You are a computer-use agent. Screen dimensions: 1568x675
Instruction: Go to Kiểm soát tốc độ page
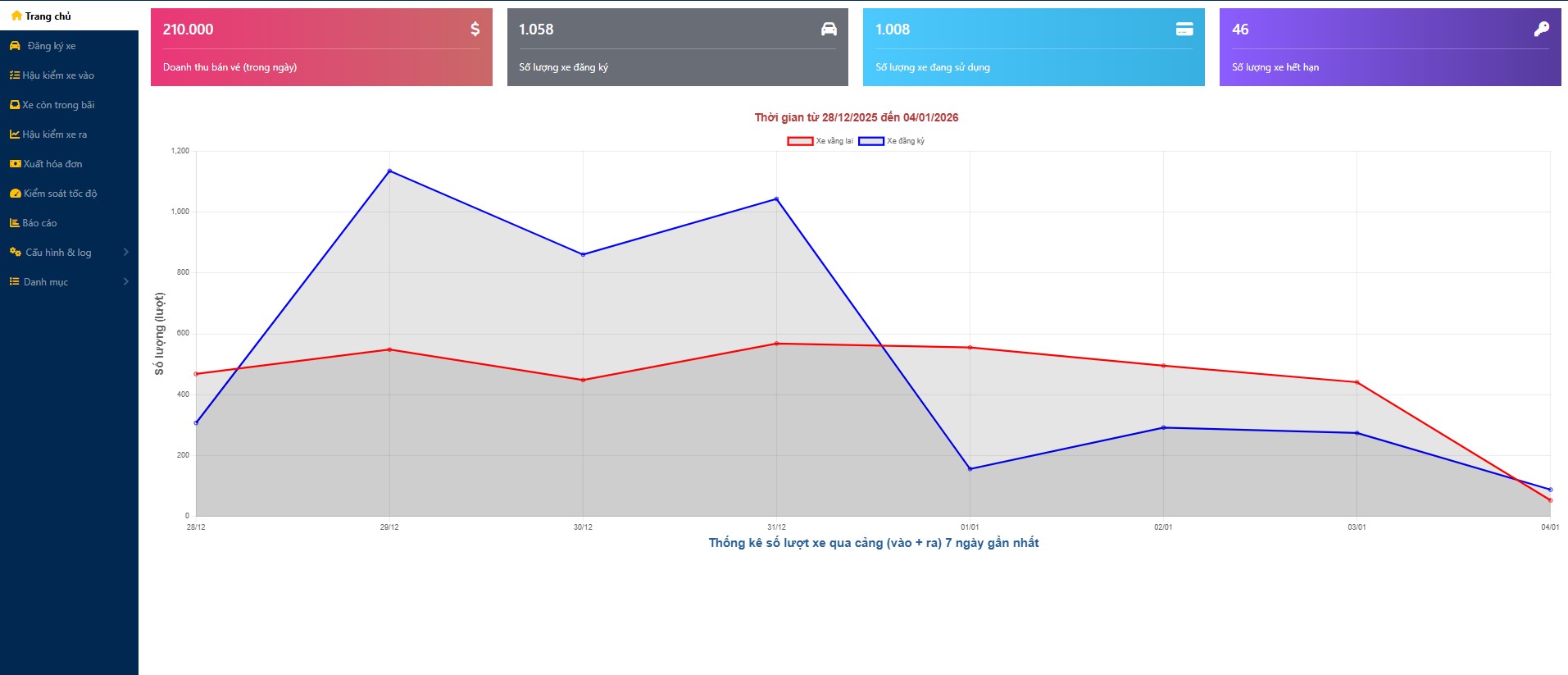coord(60,194)
